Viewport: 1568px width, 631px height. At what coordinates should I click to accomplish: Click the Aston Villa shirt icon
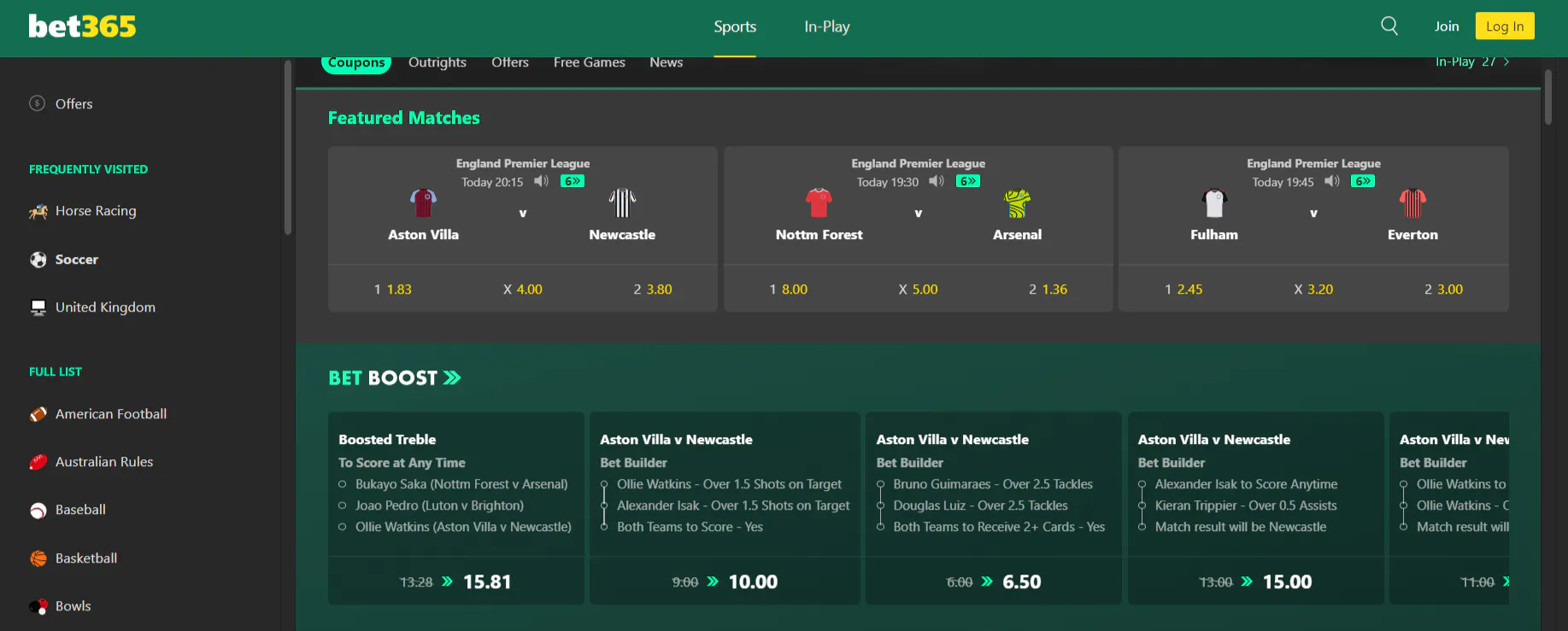(423, 203)
